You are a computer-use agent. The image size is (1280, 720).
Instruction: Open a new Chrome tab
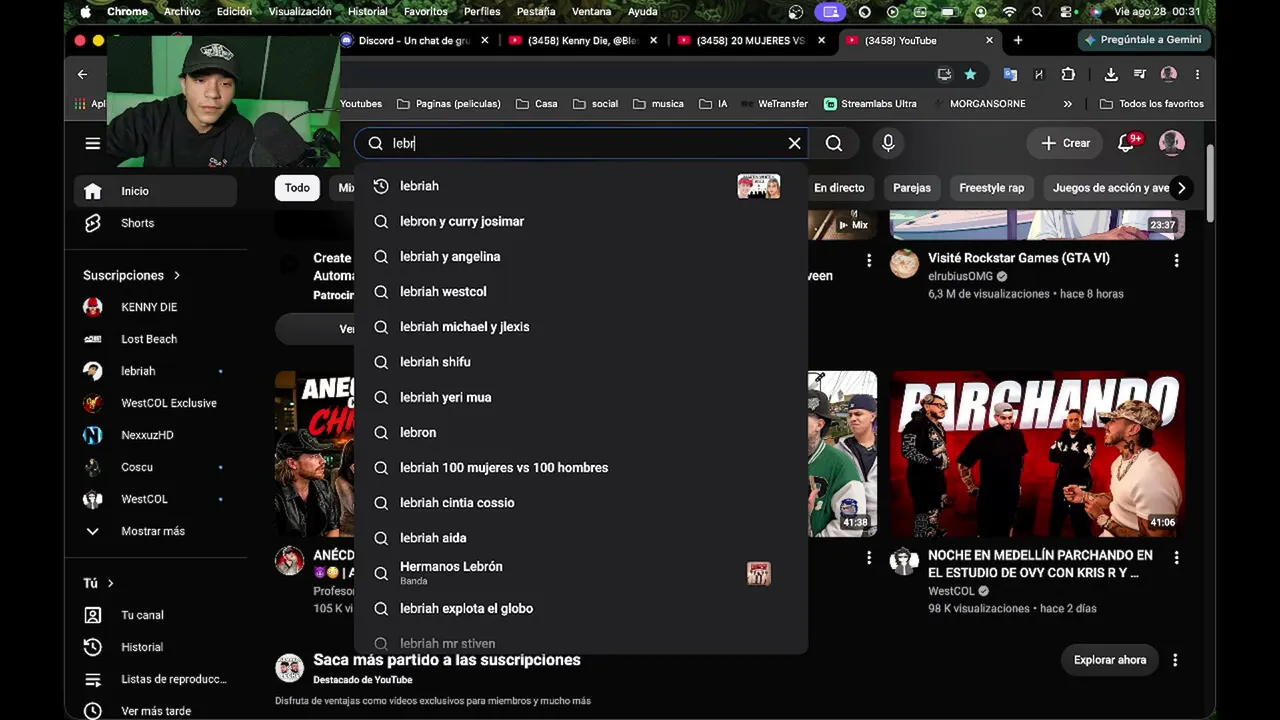(x=1018, y=40)
